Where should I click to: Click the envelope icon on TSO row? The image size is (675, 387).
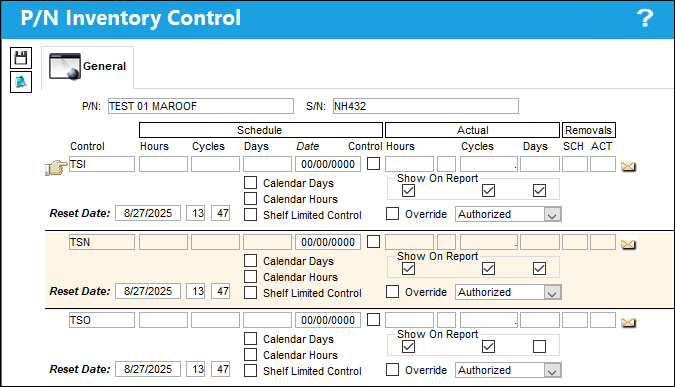tap(628, 322)
